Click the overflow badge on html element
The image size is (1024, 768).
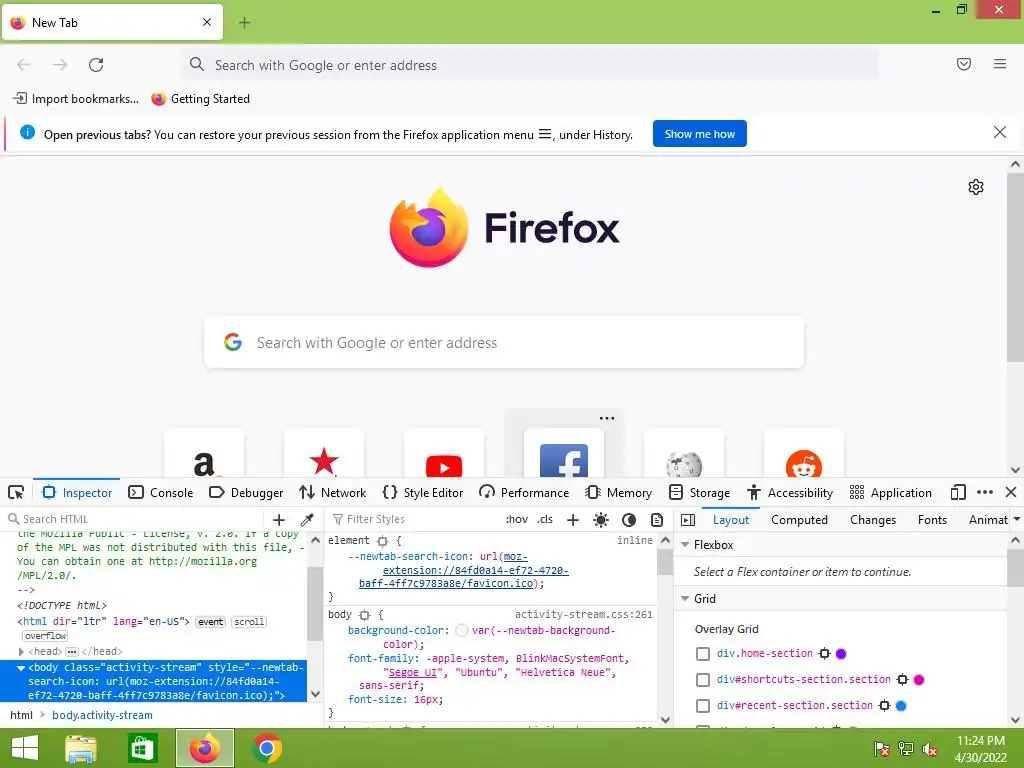click(x=45, y=636)
